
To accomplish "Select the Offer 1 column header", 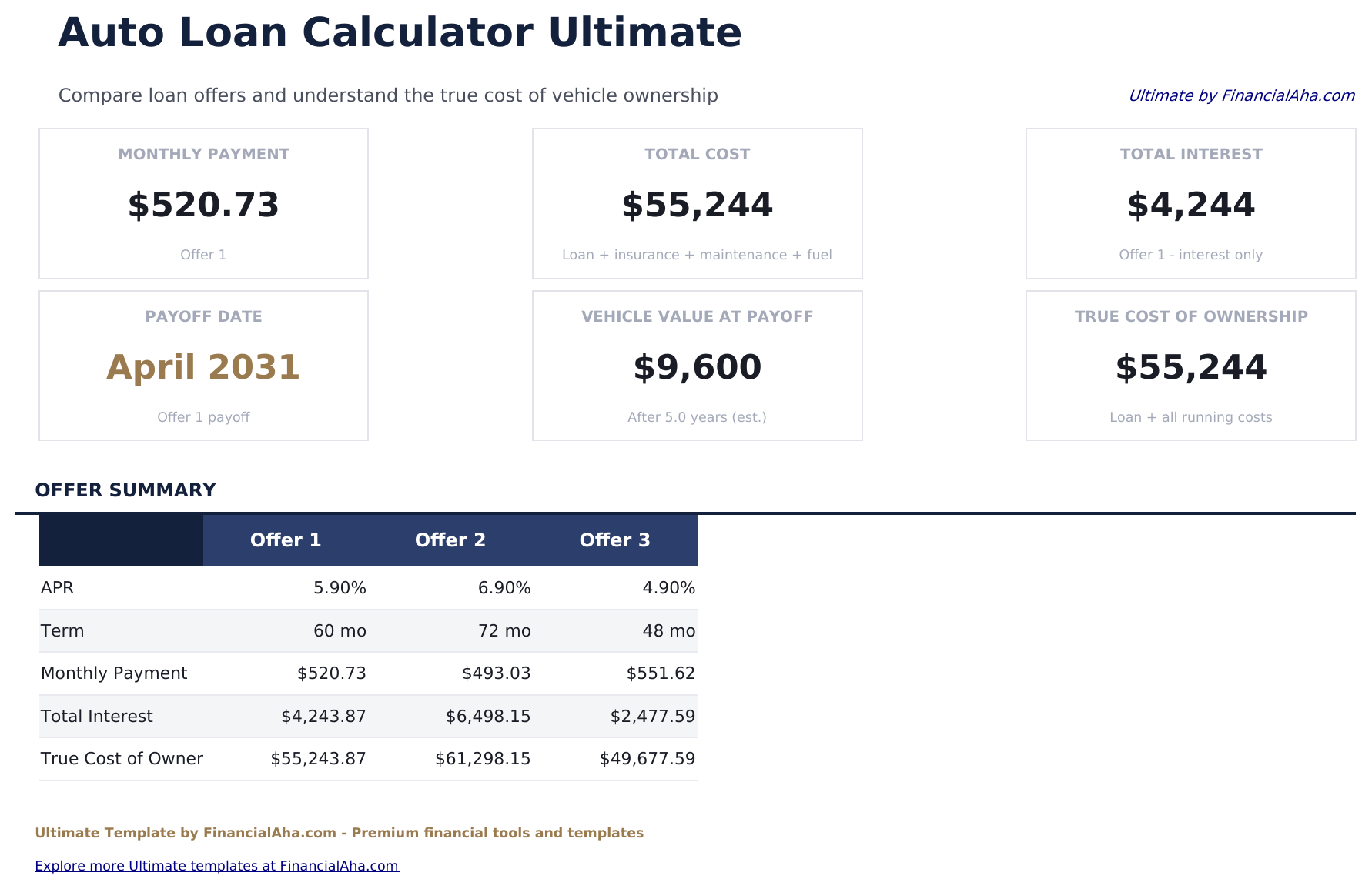I will (x=286, y=540).
